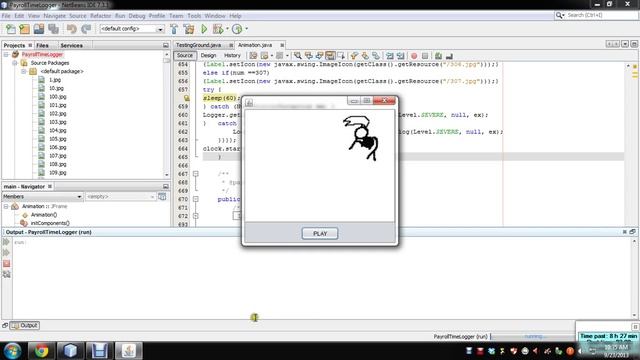
Task: Switch editor to Design view
Action: click(208, 56)
